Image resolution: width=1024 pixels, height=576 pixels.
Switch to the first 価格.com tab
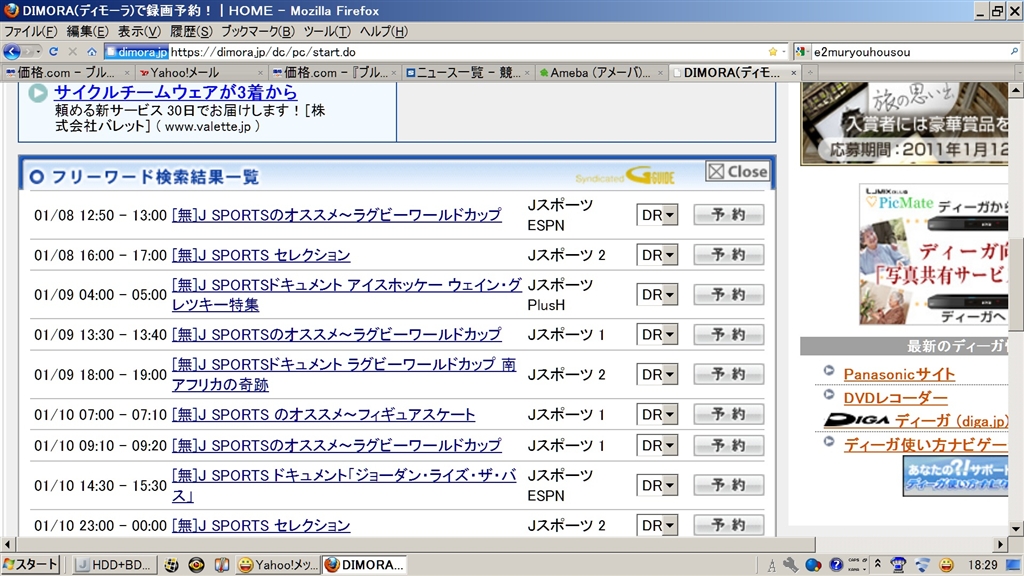67,72
